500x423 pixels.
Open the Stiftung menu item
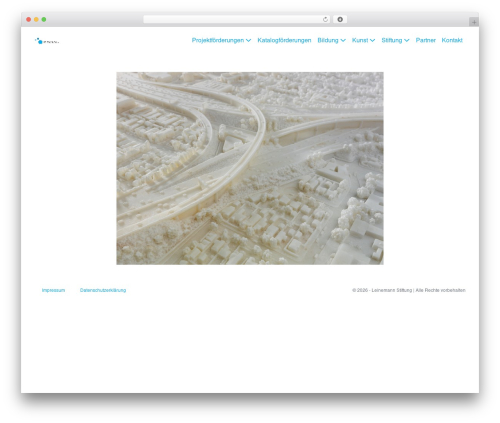392,40
